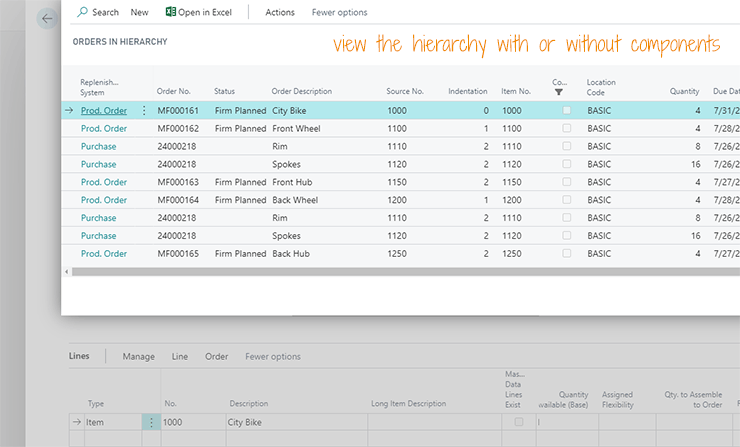Click the Search button label
This screenshot has height=447, width=740.
[105, 12]
